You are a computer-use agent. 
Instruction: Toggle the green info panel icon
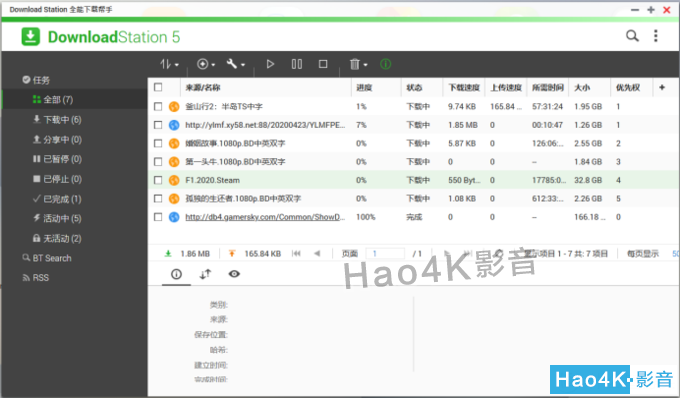(x=386, y=64)
